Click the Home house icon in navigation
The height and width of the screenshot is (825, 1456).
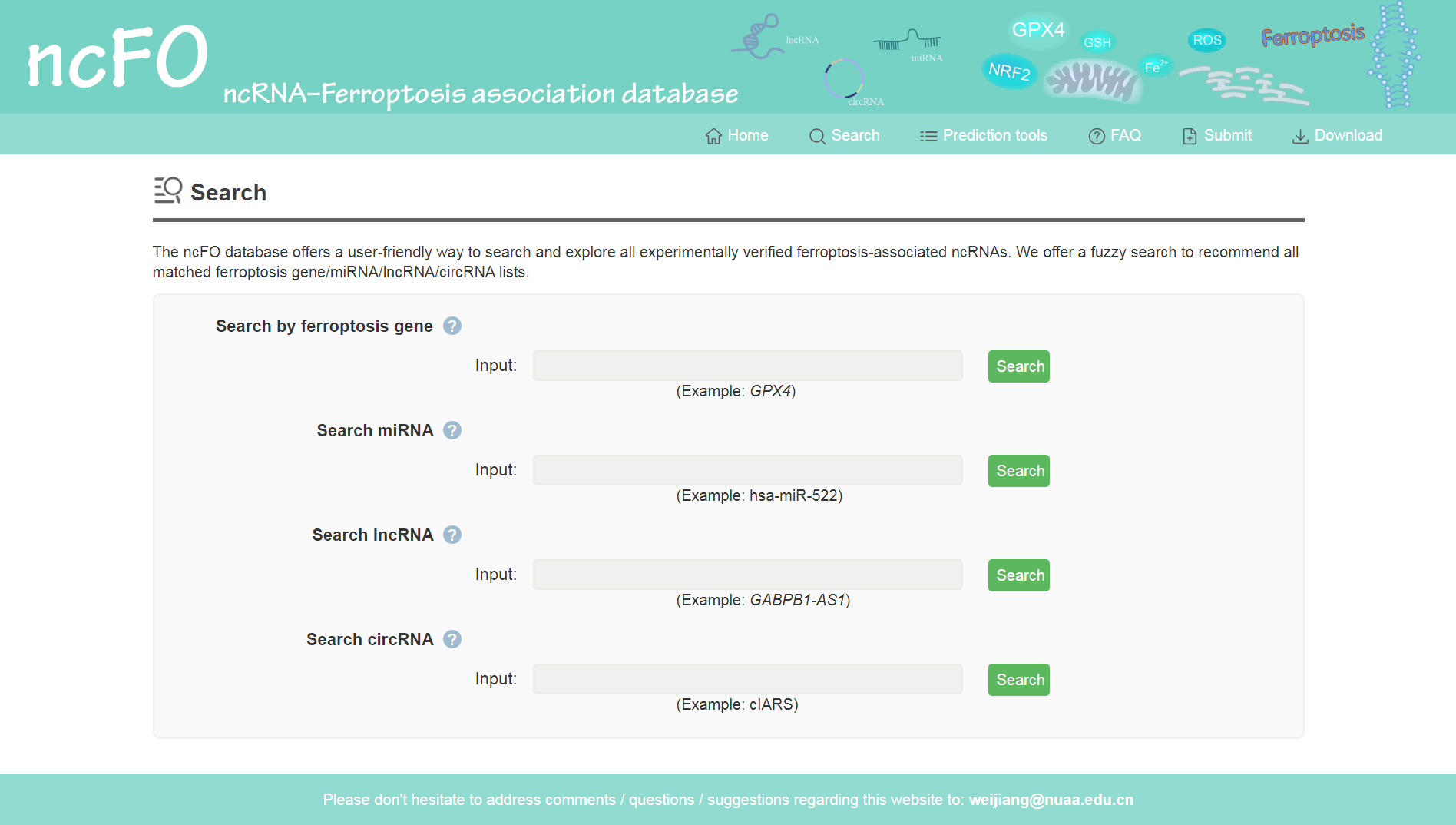713,136
